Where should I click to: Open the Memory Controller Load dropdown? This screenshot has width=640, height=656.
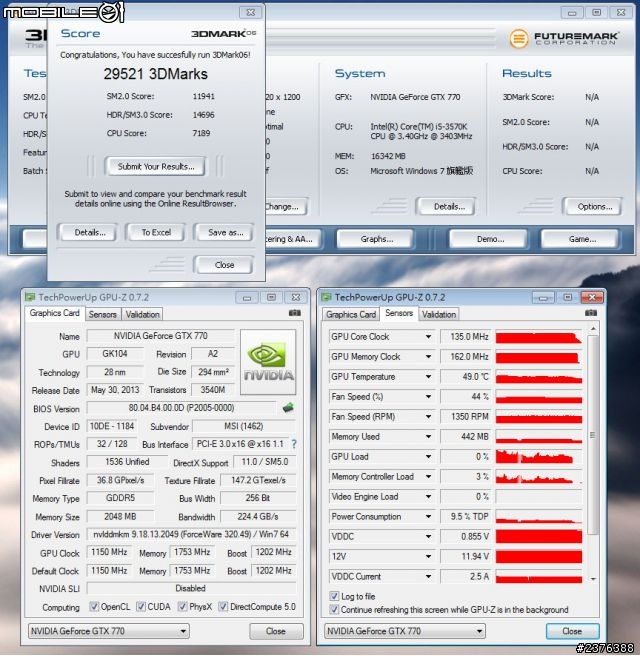tap(428, 477)
